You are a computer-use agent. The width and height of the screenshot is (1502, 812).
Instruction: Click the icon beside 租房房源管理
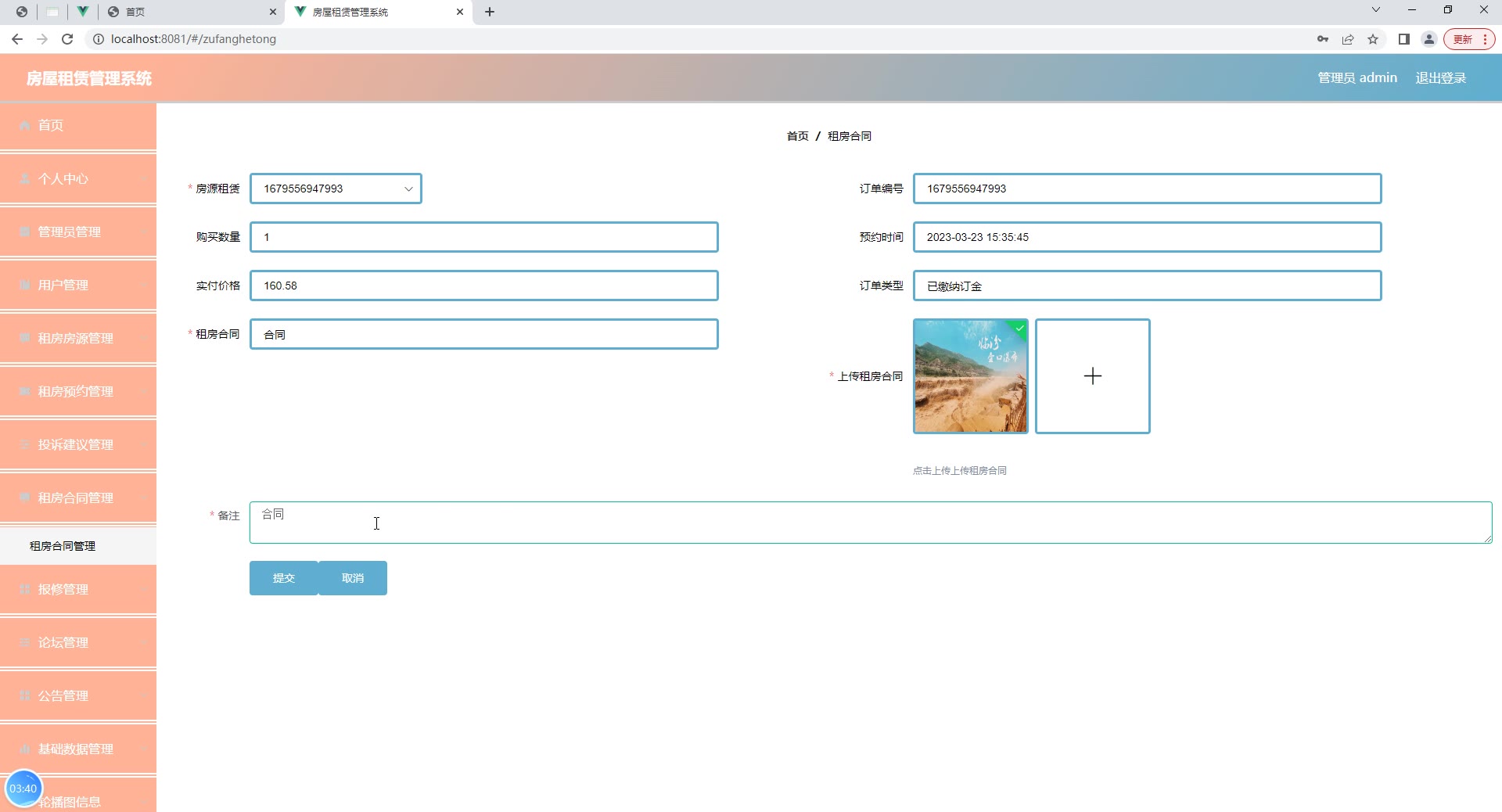[x=25, y=338]
